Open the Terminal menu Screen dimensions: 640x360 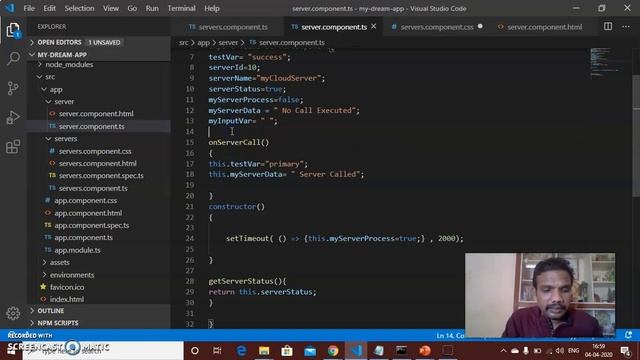tap(181, 8)
